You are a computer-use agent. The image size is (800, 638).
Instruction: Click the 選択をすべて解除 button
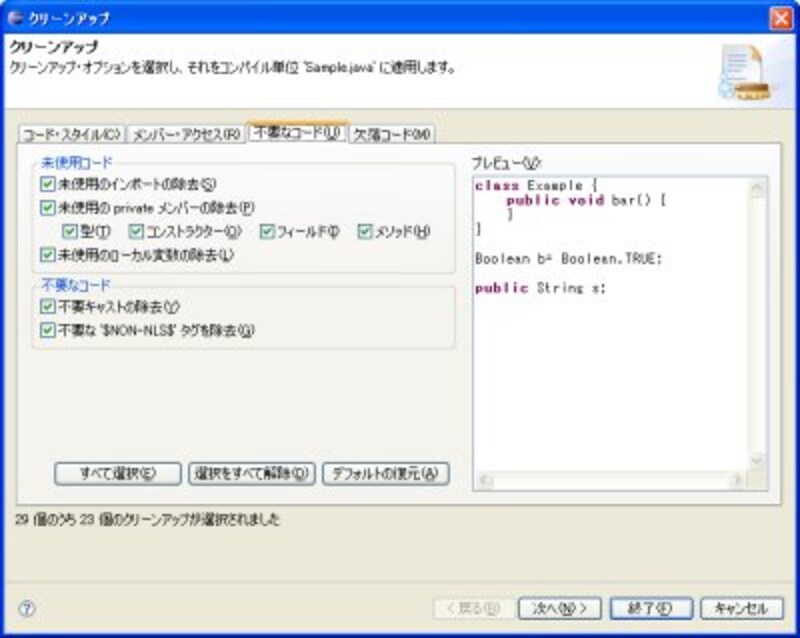point(252,474)
